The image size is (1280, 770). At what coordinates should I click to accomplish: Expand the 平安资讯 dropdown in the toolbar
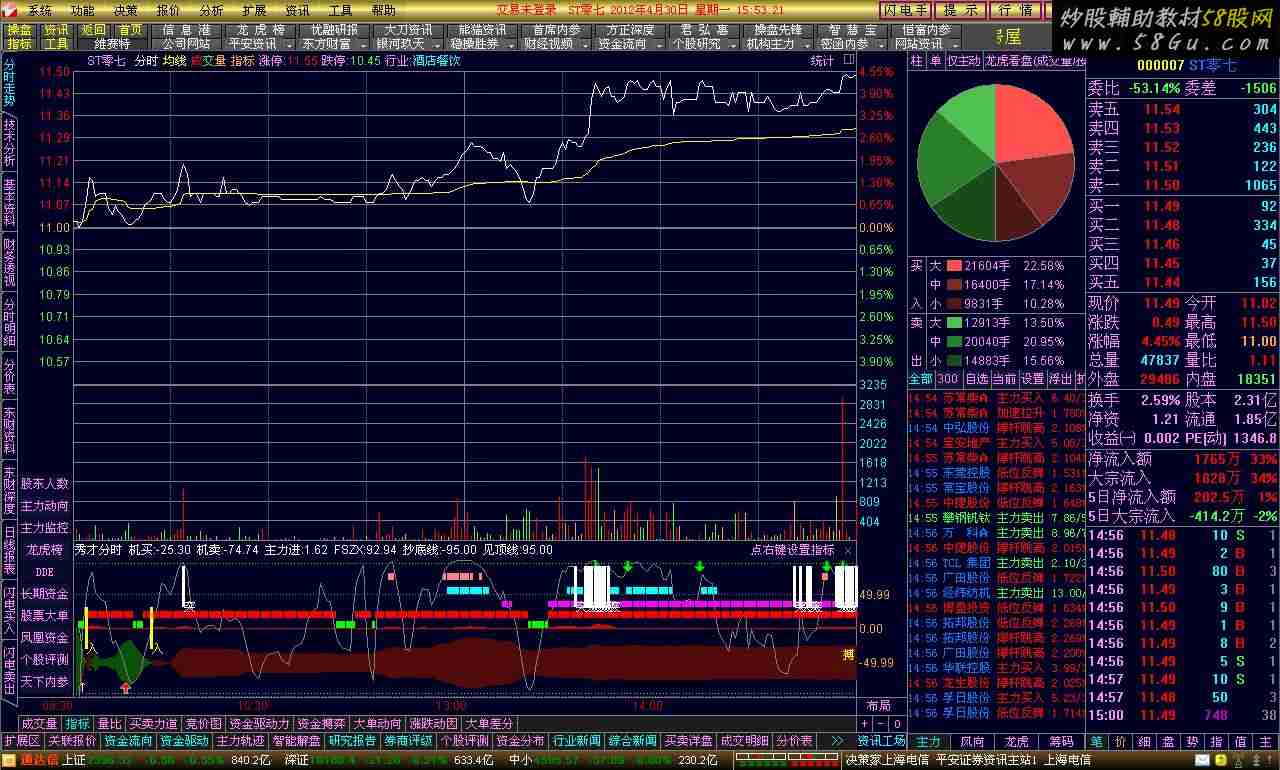(x=290, y=45)
